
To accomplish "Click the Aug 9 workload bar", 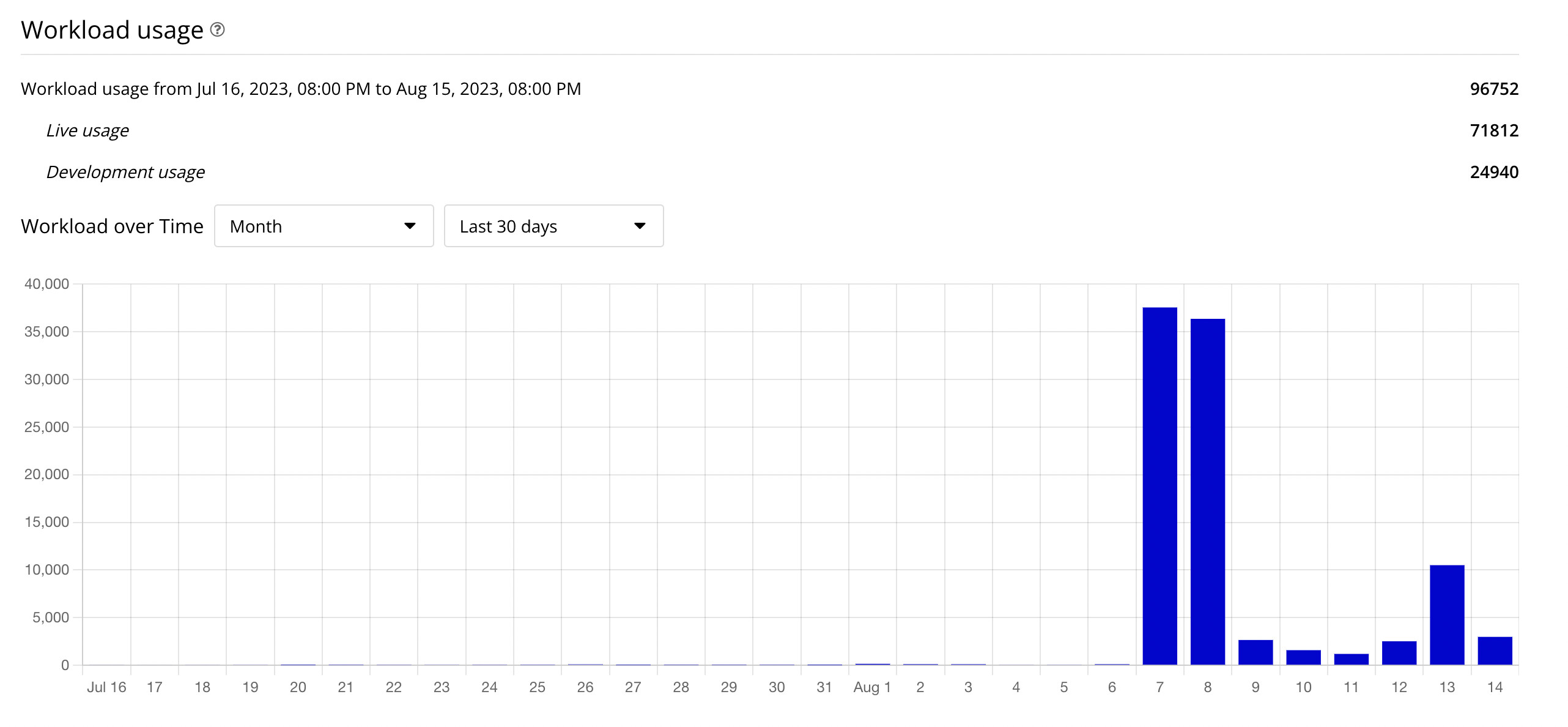I will coord(1256,652).
